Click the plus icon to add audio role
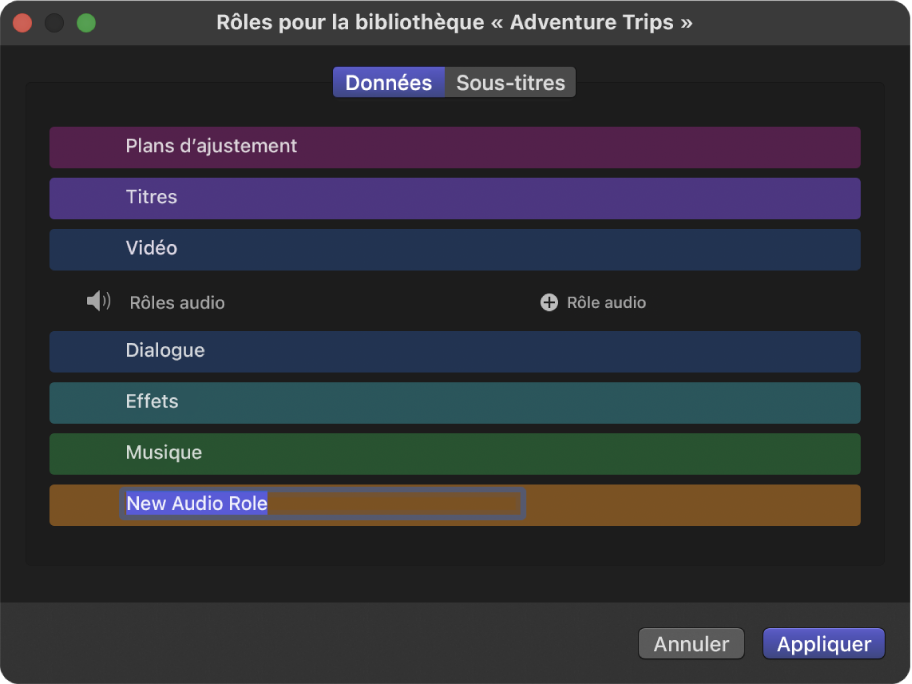Viewport: 912px width, 684px height. click(x=549, y=302)
